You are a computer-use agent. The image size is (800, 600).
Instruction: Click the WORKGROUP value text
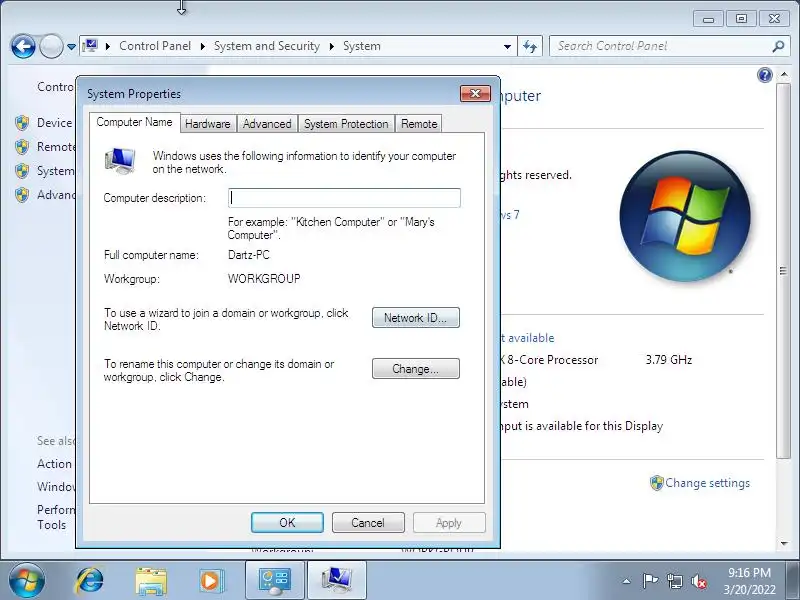(x=264, y=279)
